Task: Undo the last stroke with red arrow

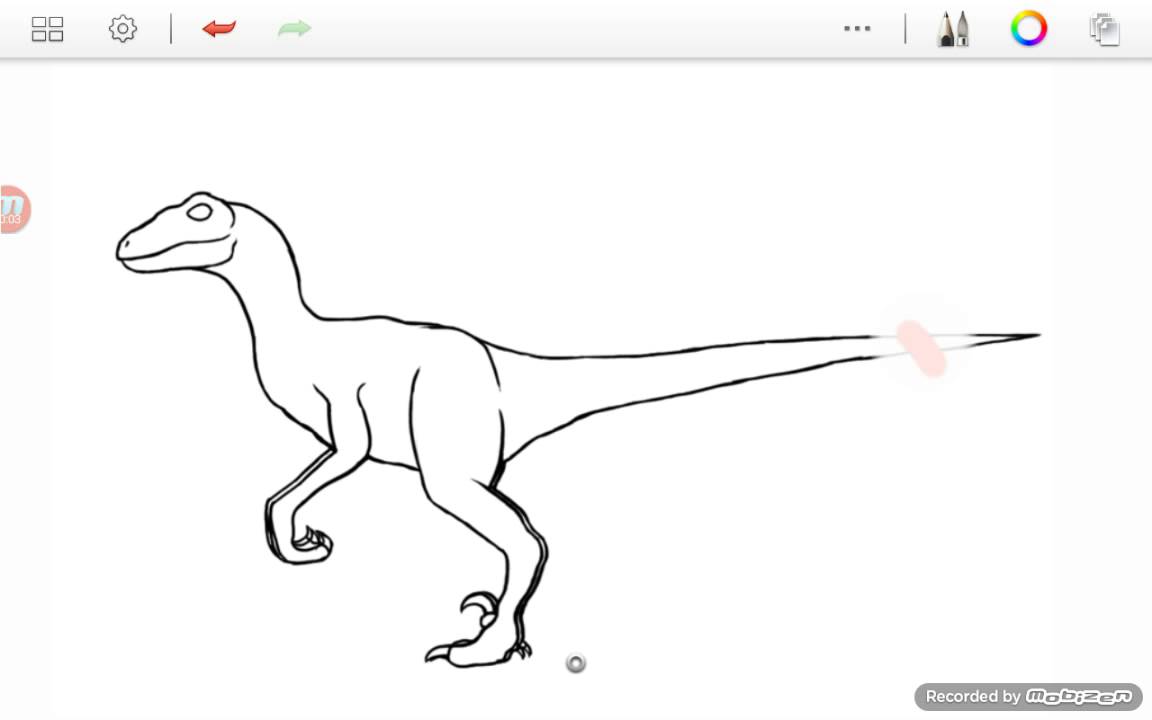Action: (219, 29)
